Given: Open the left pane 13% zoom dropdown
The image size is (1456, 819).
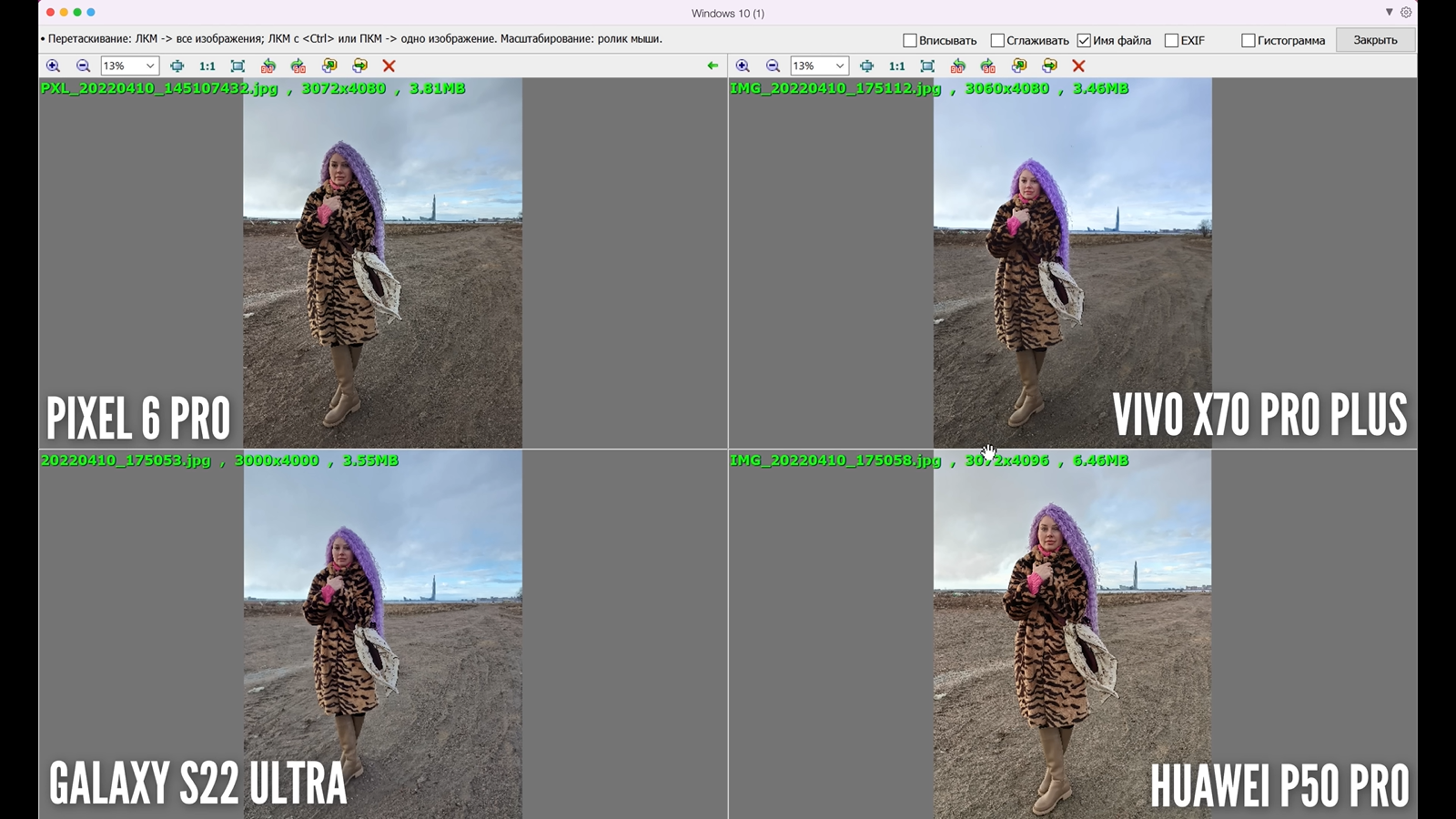Looking at the screenshot, I should [150, 66].
